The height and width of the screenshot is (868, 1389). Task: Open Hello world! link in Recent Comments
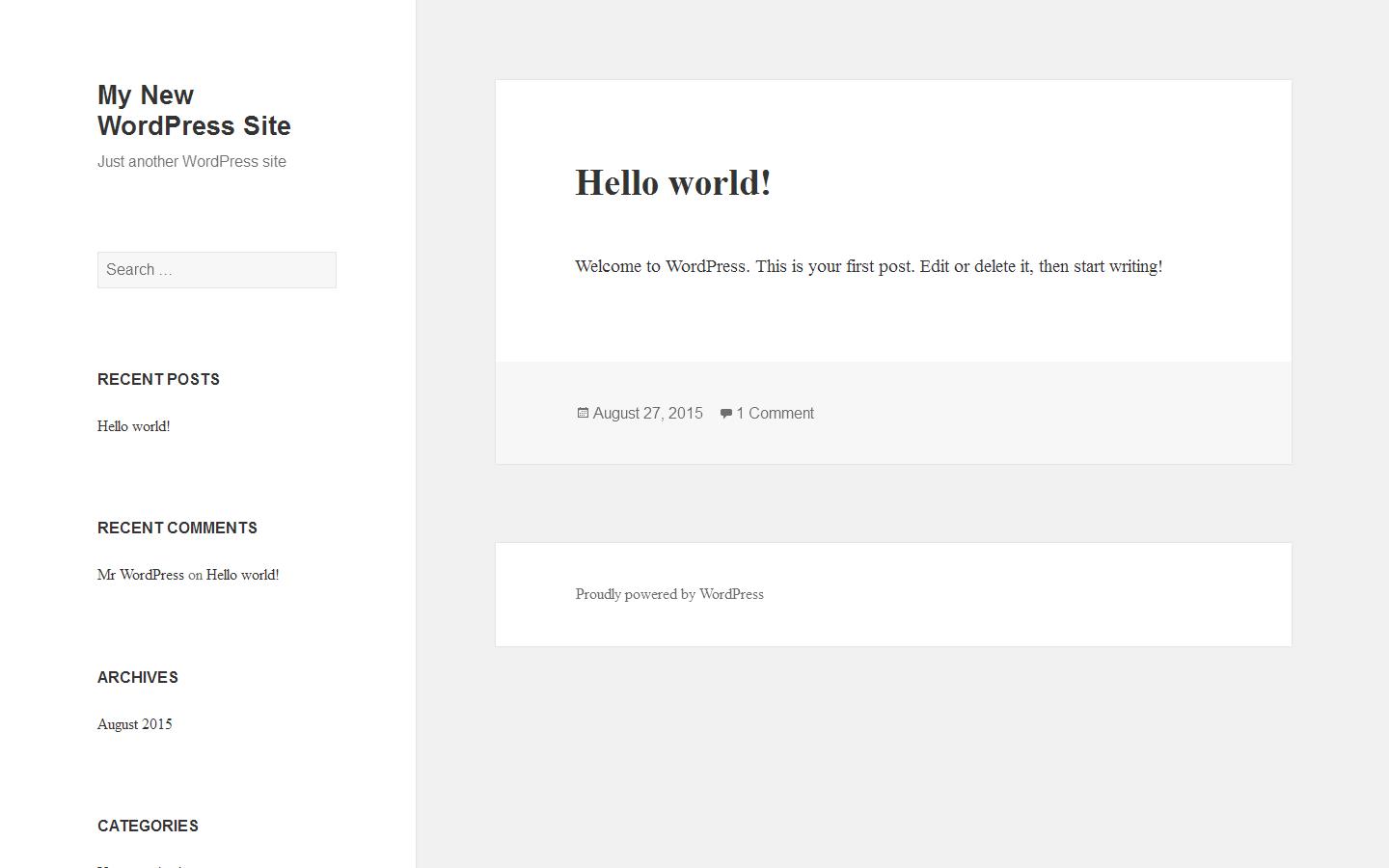pos(242,575)
